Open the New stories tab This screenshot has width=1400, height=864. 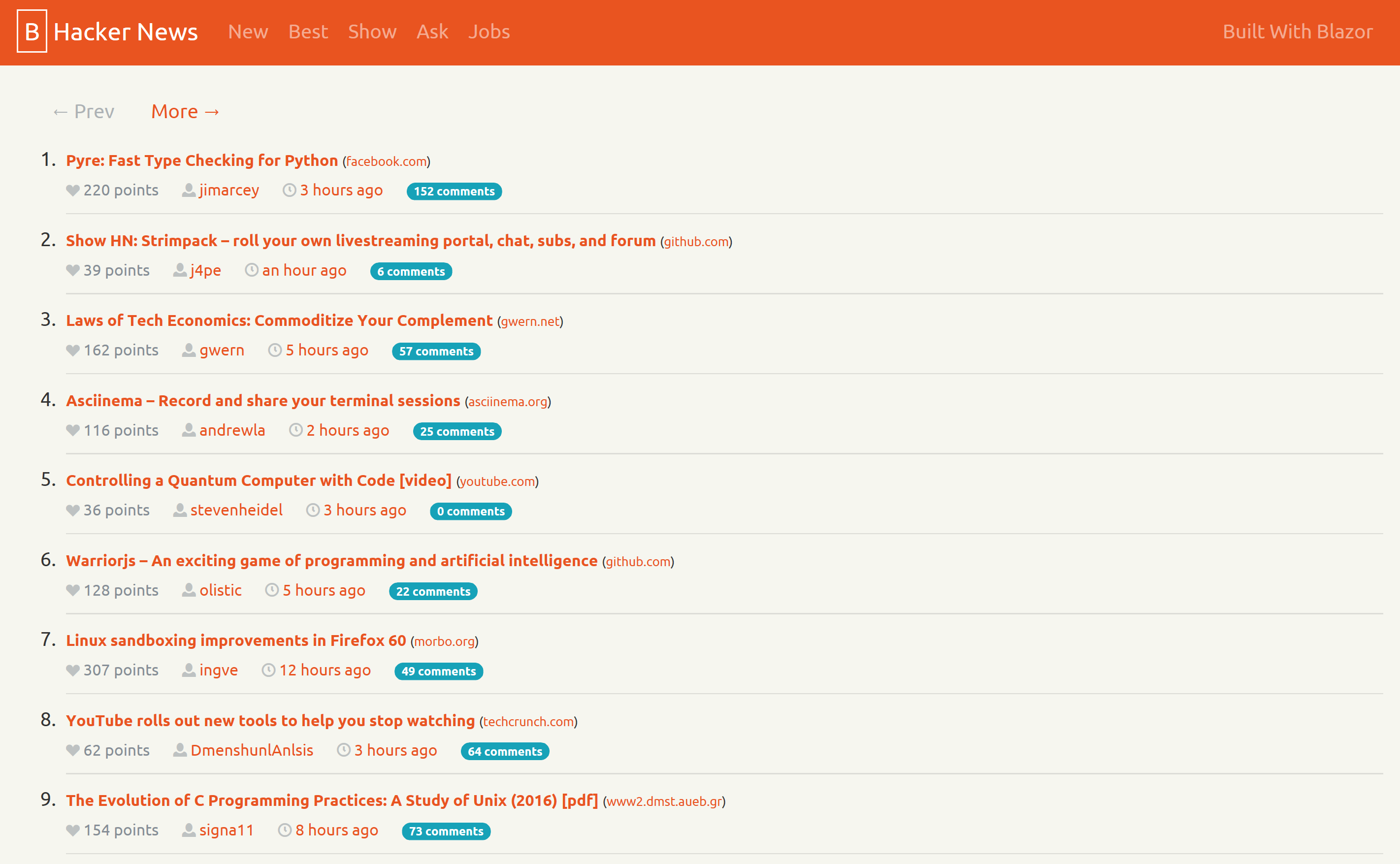248,32
